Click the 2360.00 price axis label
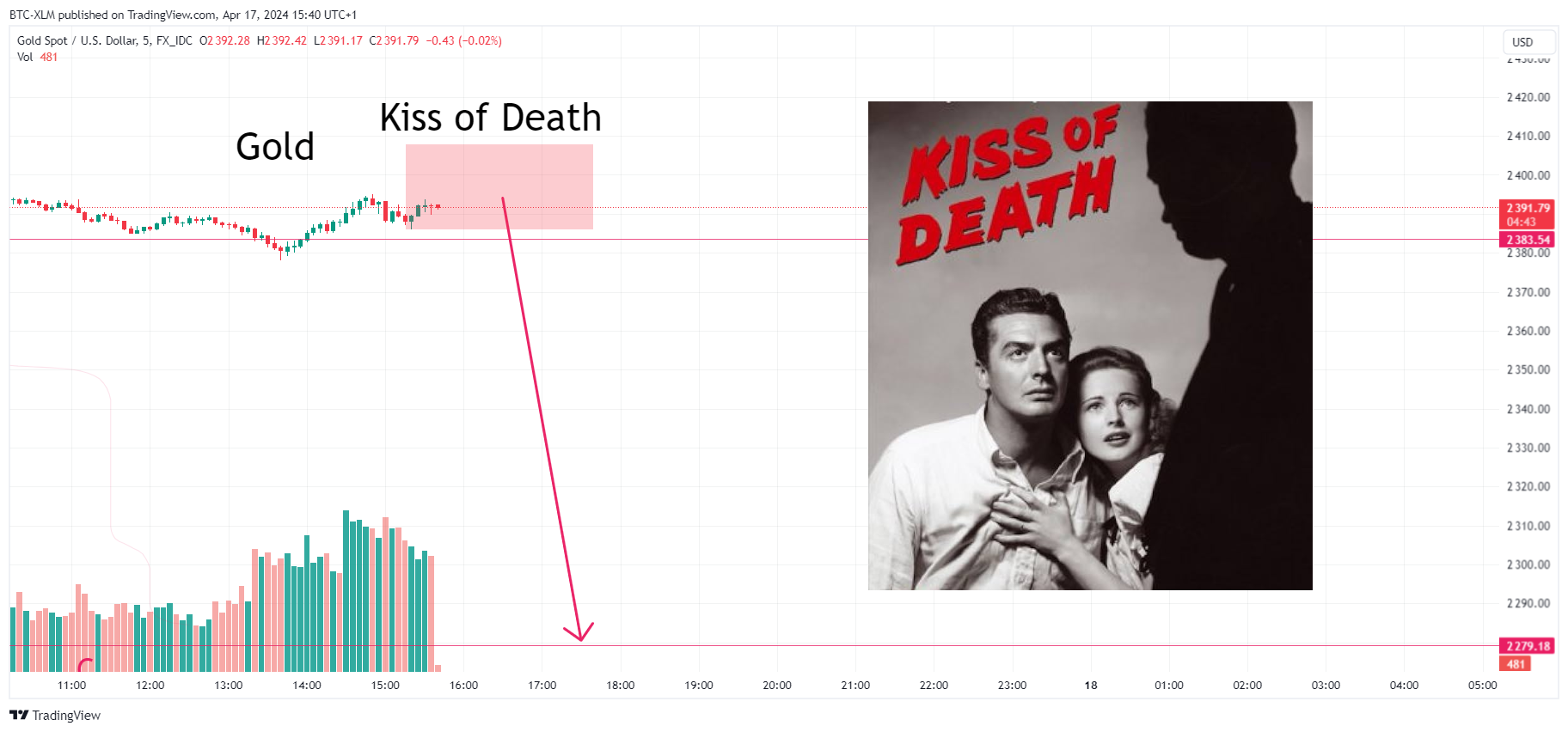Viewport: 1568px width, 732px height. [x=1528, y=331]
